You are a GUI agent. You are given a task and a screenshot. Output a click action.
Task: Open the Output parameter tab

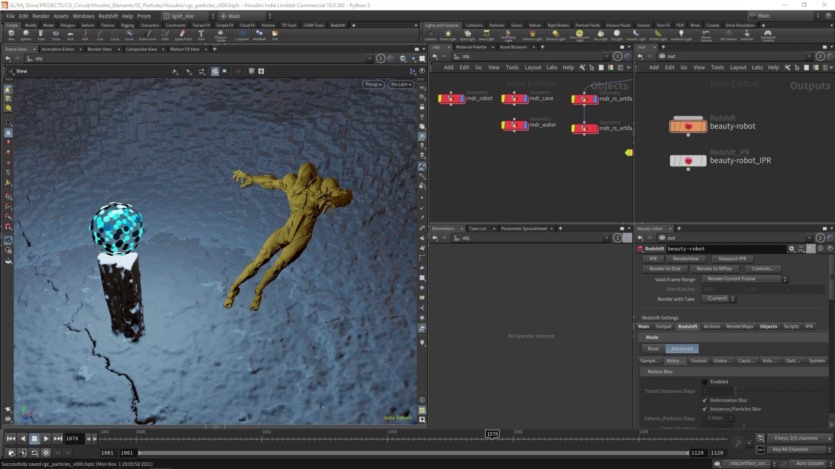click(663, 326)
